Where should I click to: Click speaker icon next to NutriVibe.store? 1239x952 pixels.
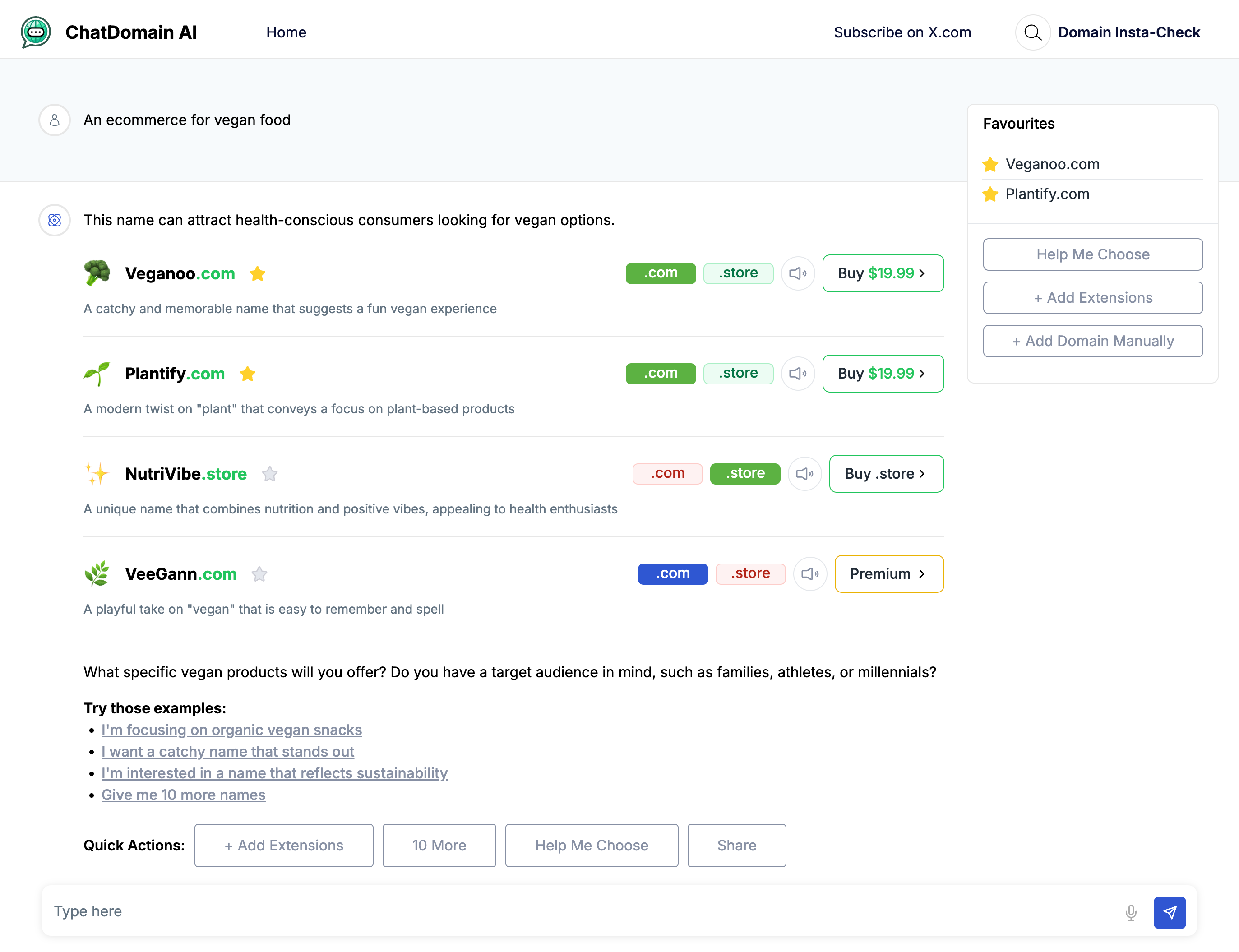pos(804,474)
